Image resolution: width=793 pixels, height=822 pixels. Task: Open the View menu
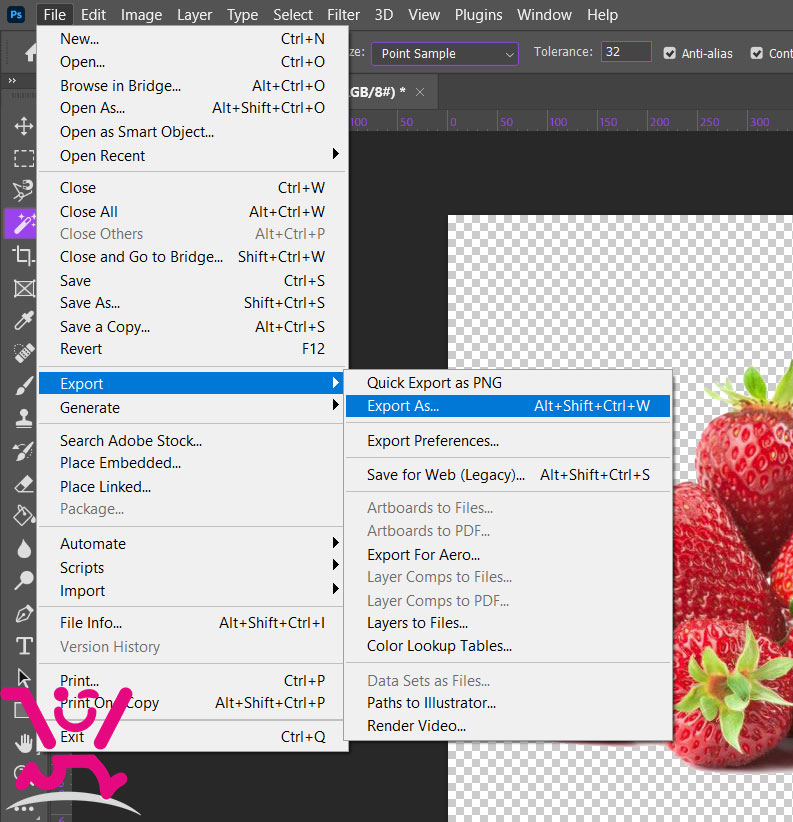coord(424,15)
